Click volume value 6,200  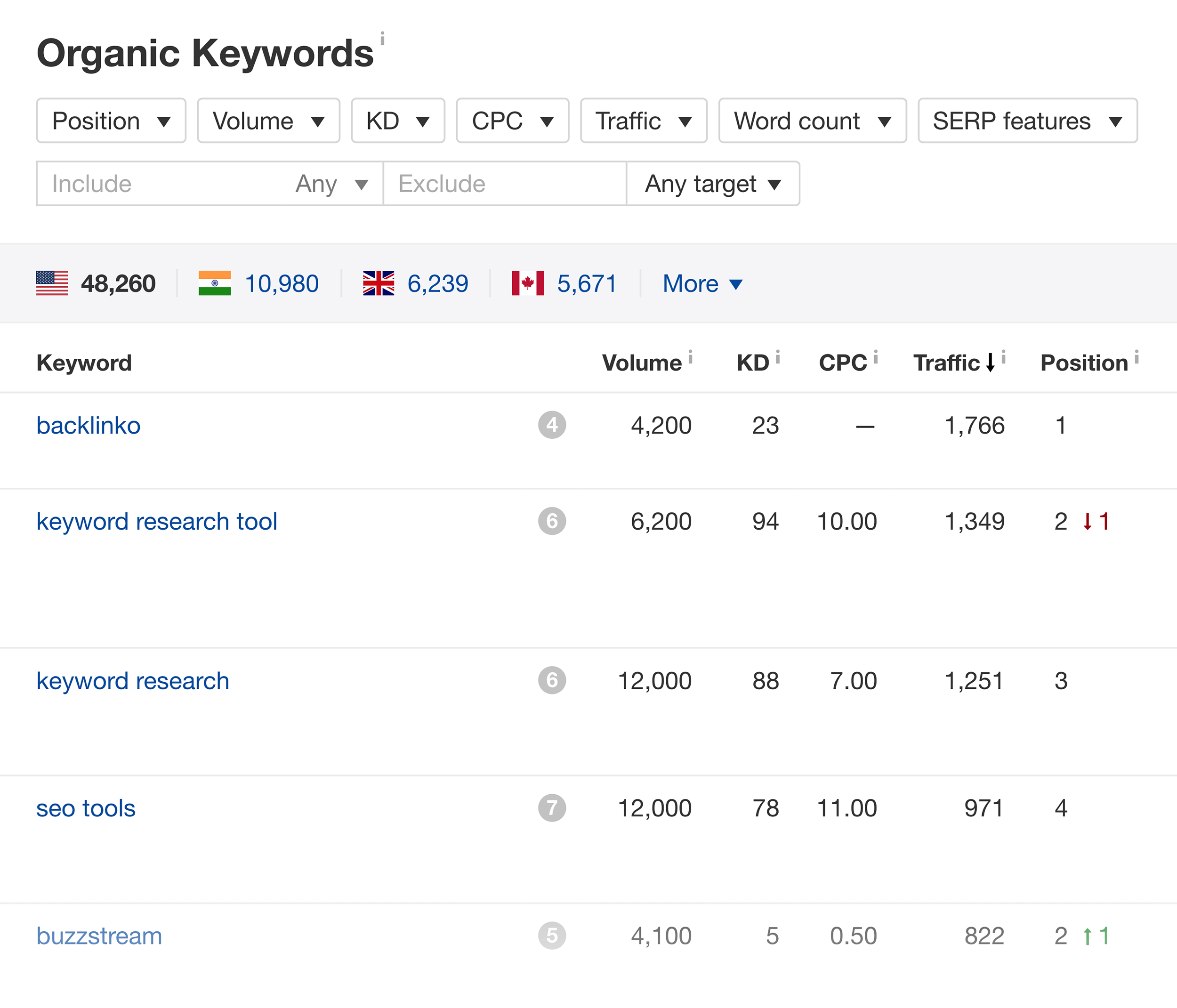coord(661,522)
